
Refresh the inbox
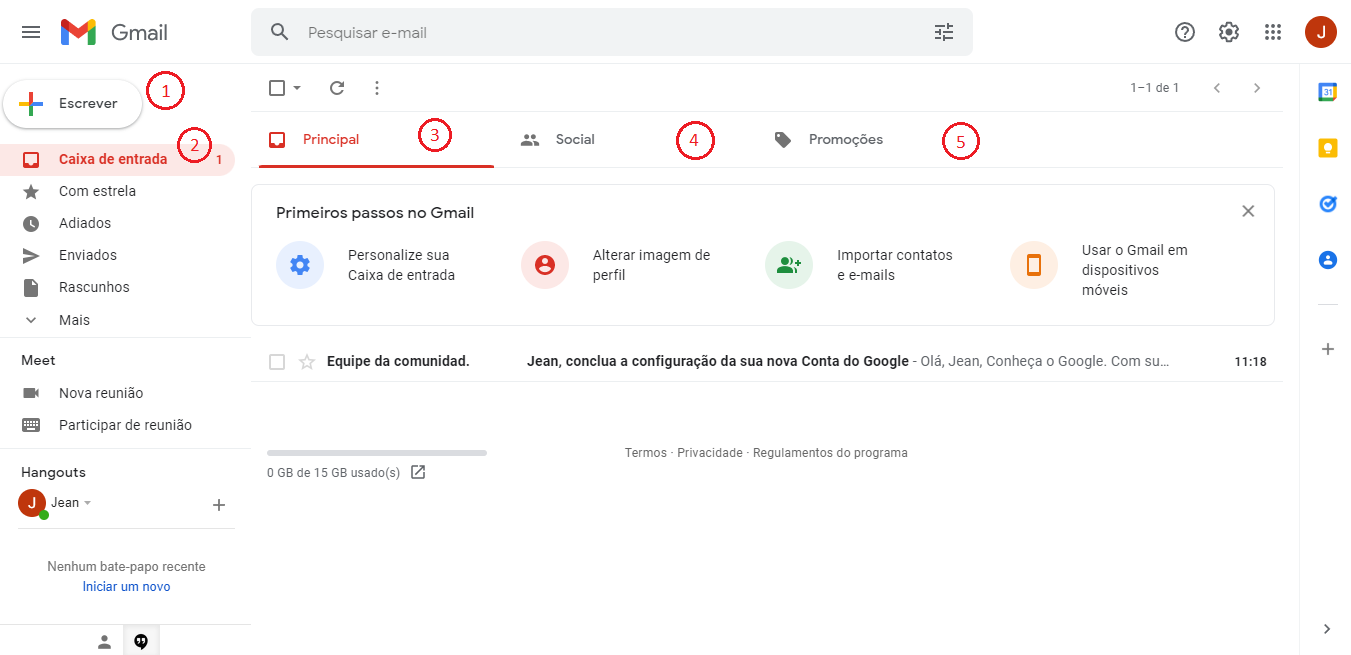[x=337, y=88]
